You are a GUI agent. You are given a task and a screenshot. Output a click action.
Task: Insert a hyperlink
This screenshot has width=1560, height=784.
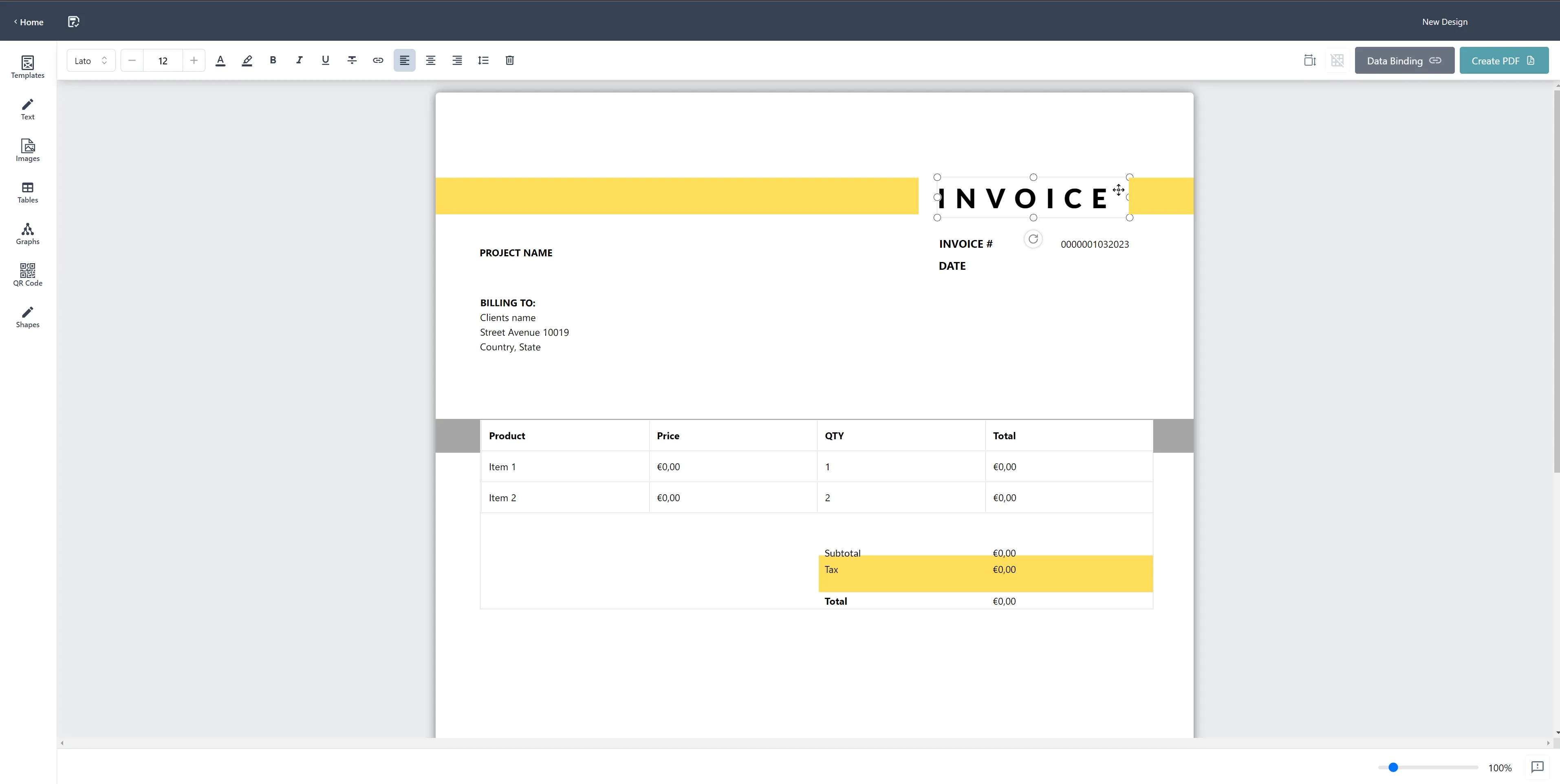click(x=378, y=61)
